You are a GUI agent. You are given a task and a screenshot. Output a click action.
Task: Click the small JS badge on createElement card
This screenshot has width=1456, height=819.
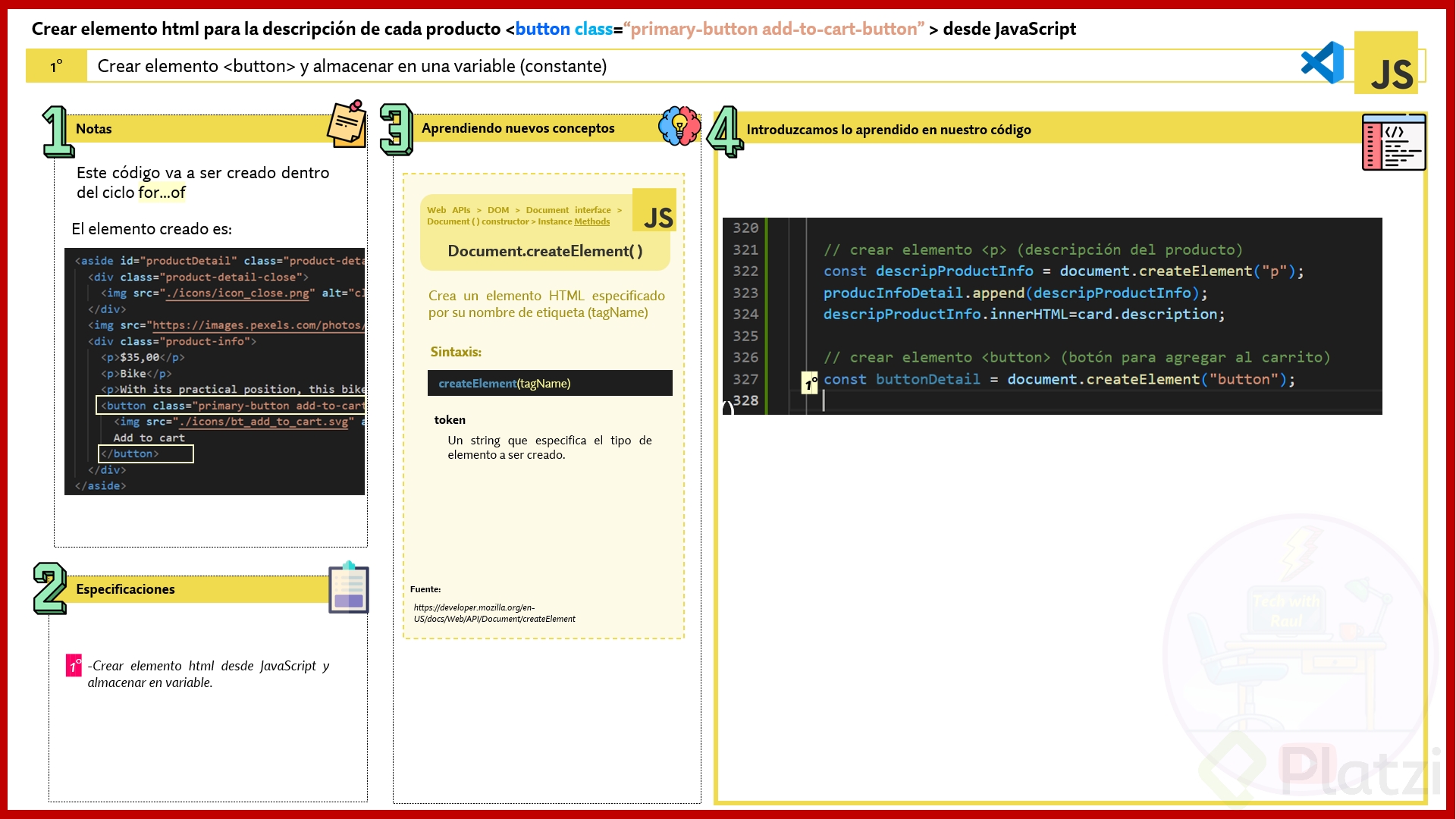[654, 211]
